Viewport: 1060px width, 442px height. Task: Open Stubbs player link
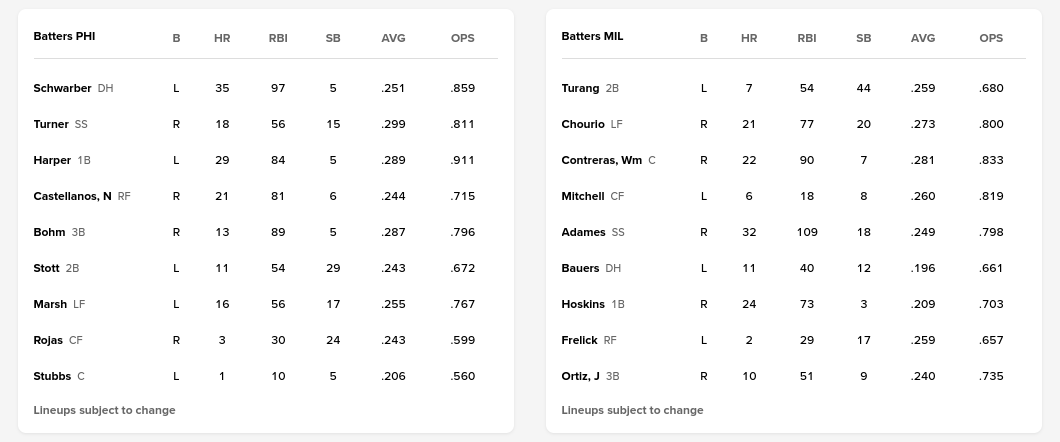point(52,376)
